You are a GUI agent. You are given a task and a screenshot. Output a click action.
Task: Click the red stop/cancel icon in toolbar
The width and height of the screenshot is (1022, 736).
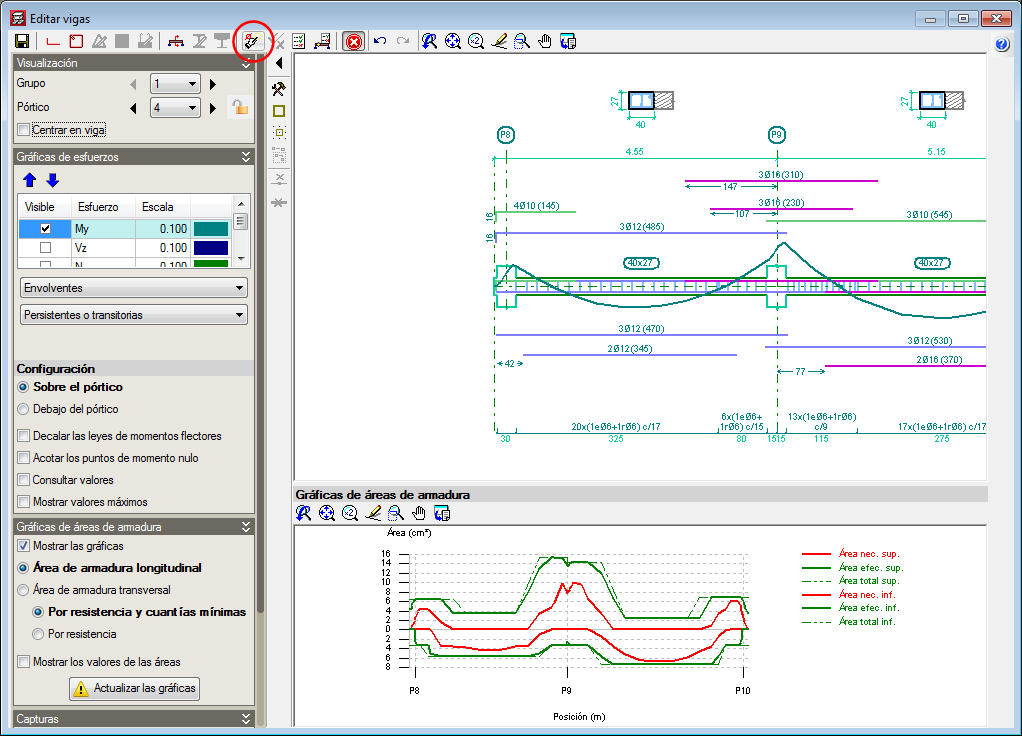point(353,41)
